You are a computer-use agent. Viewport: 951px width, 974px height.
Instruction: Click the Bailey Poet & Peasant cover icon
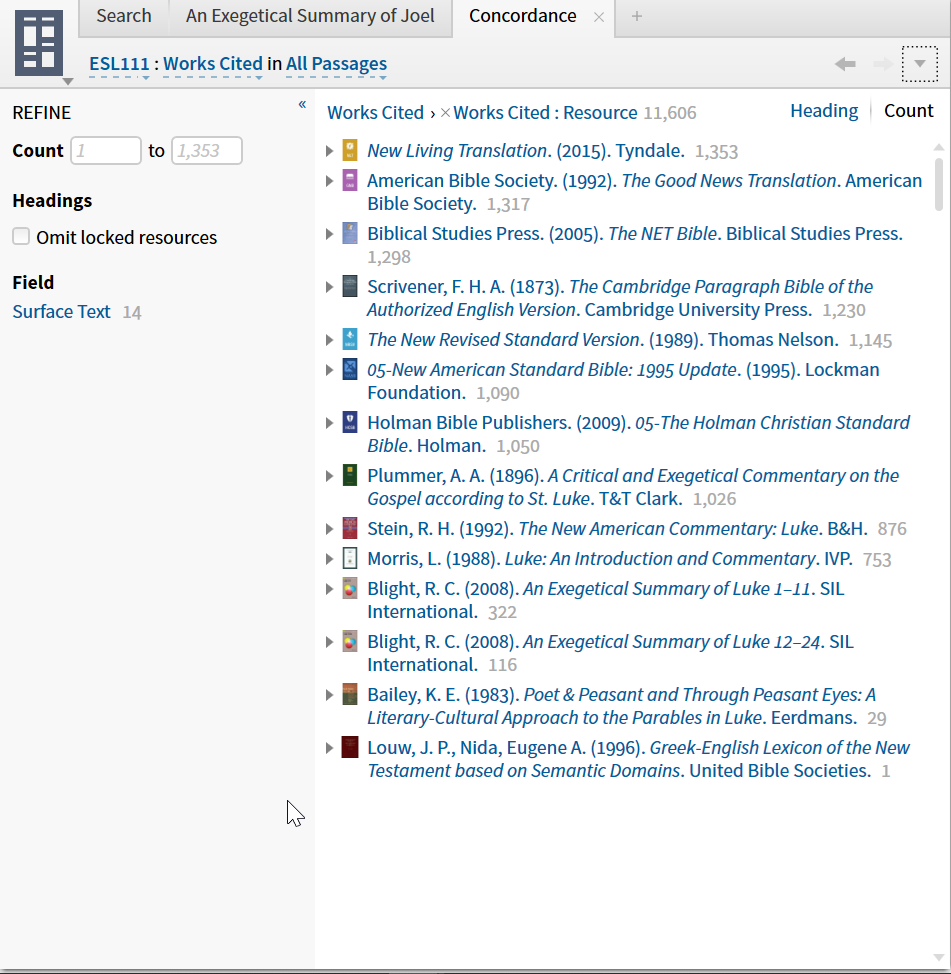(350, 694)
